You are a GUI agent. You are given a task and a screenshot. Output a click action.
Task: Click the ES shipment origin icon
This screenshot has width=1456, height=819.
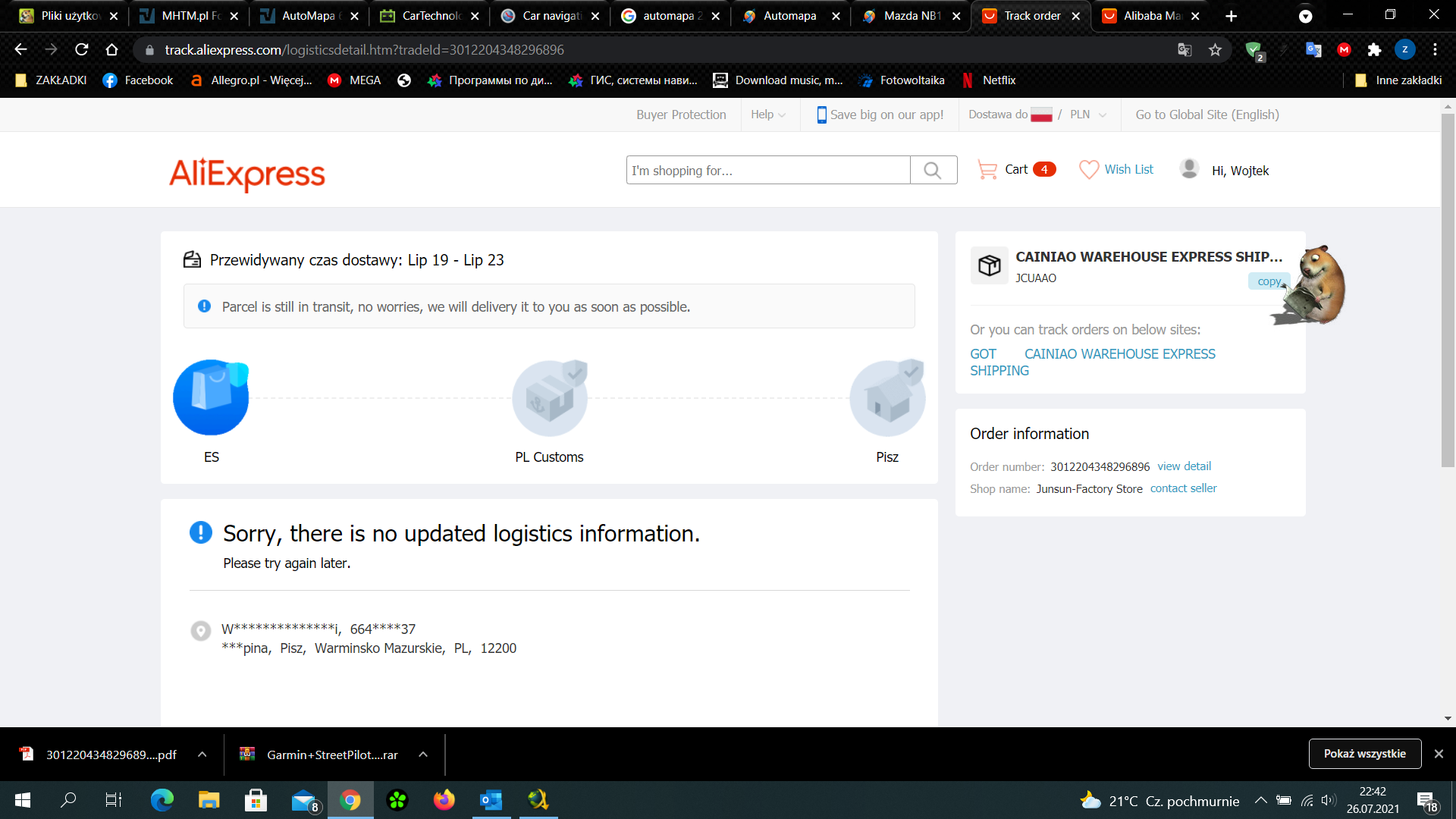click(x=211, y=397)
